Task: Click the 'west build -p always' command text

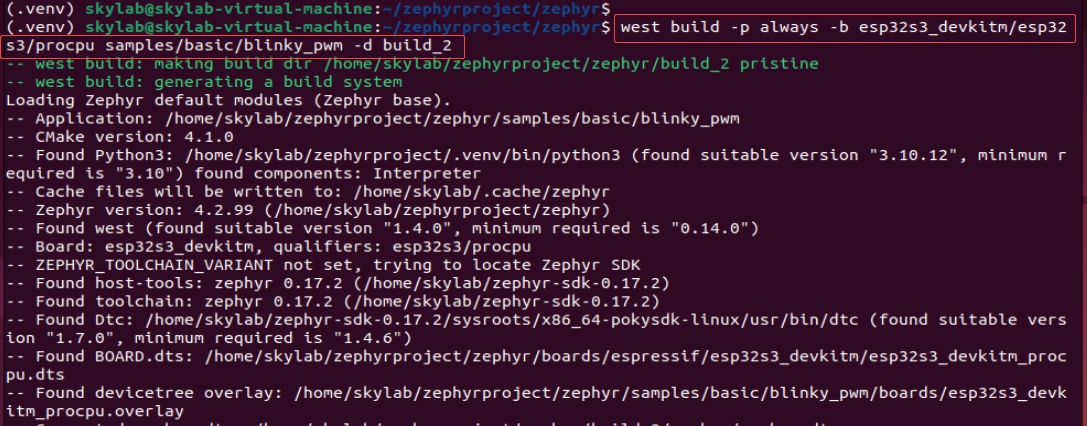Action: [x=843, y=28]
